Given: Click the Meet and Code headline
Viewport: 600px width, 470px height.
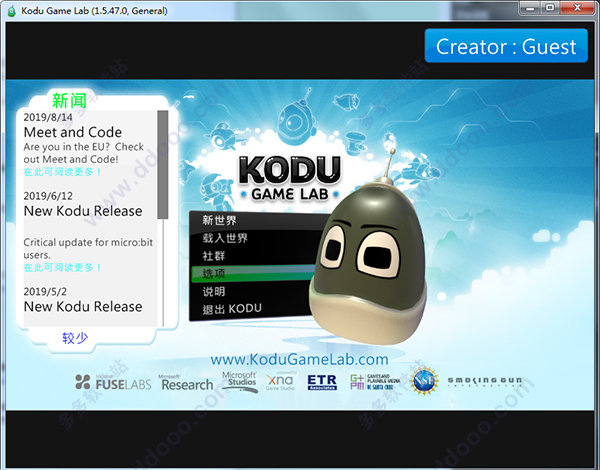Looking at the screenshot, I should tap(73, 132).
